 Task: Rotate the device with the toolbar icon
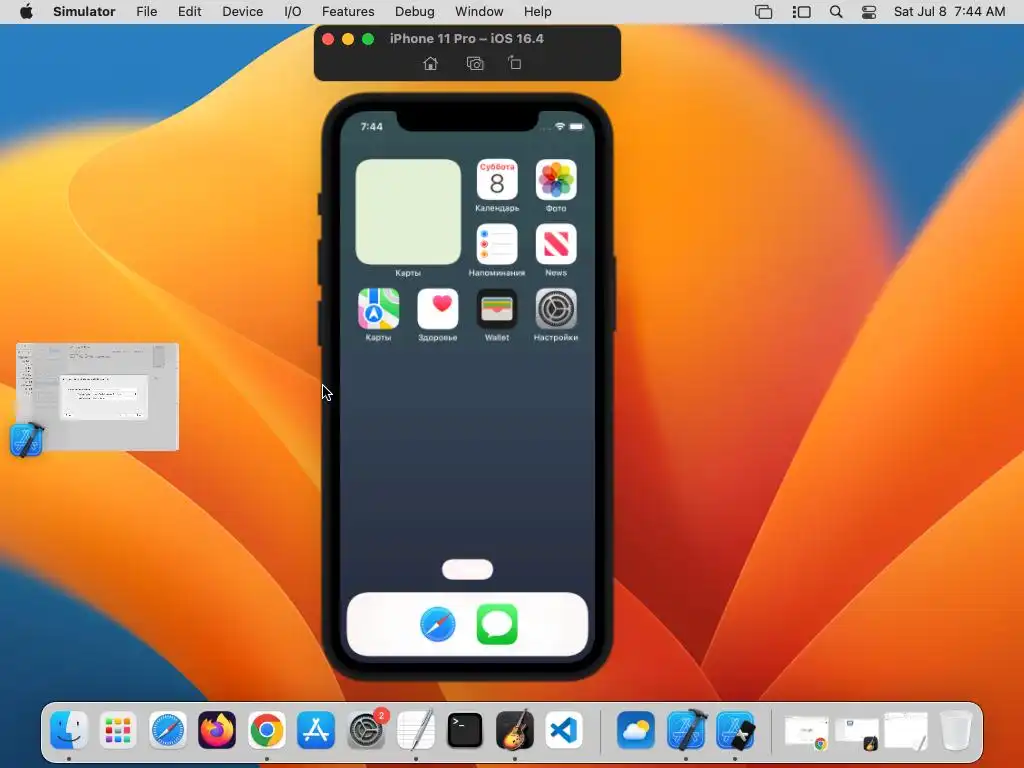coord(515,63)
